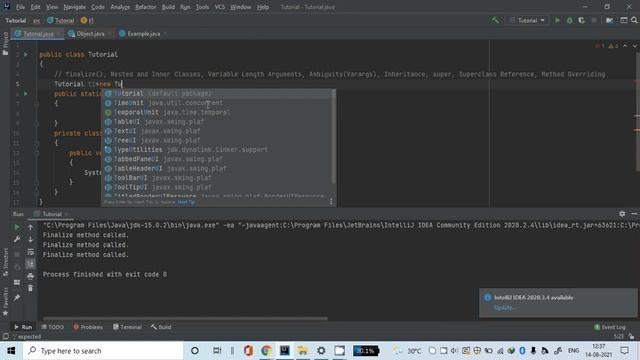This screenshot has width=640, height=360.
Task: Choose TimeUnit in the completion list
Action: pyautogui.click(x=218, y=103)
